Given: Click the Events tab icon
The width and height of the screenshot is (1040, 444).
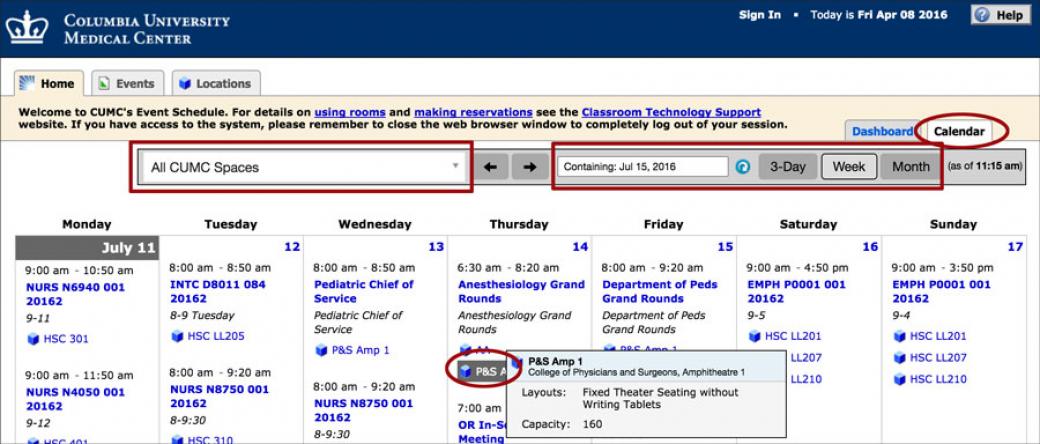Looking at the screenshot, I should 103,84.
